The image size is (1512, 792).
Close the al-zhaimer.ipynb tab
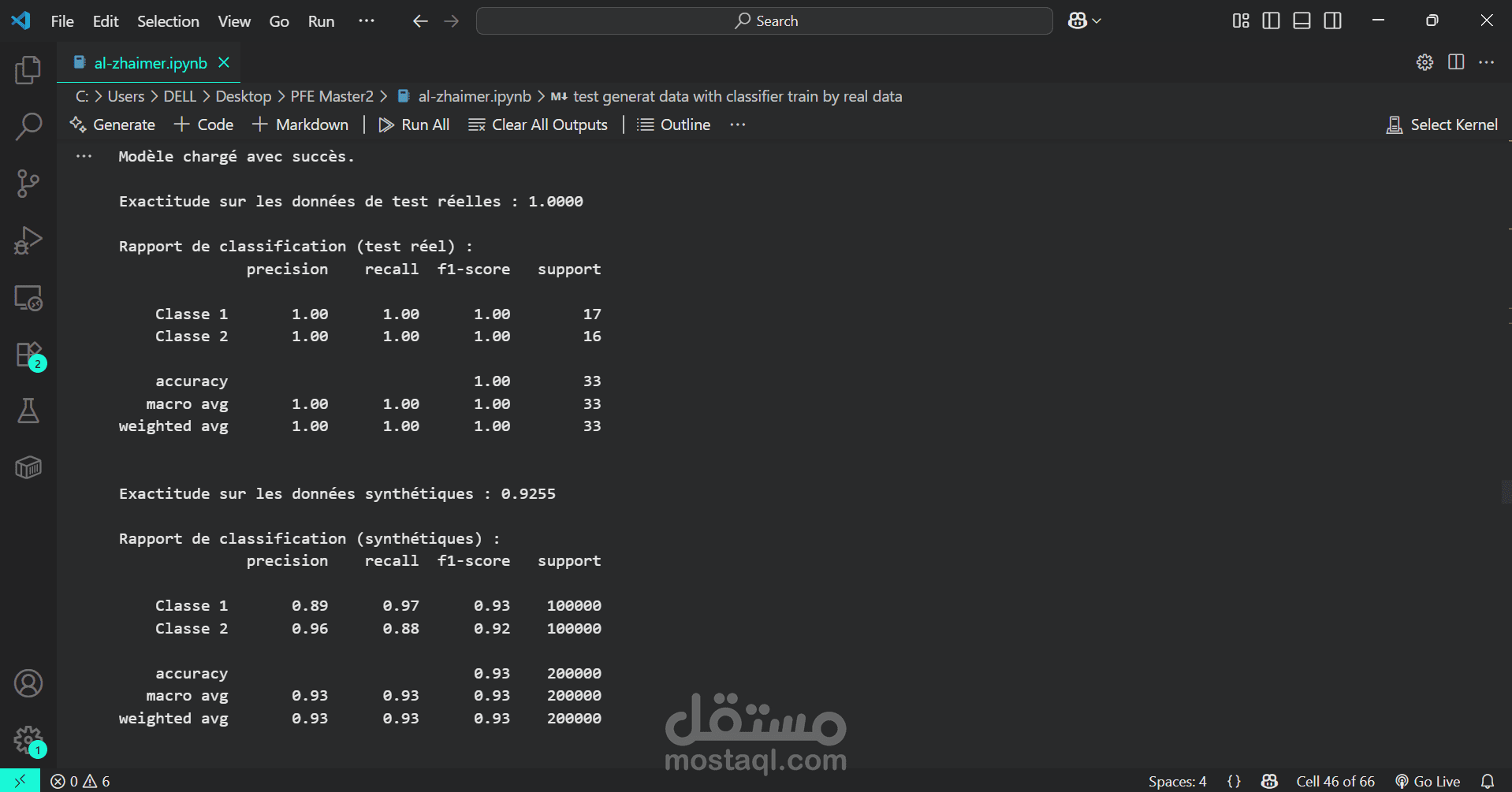click(224, 63)
